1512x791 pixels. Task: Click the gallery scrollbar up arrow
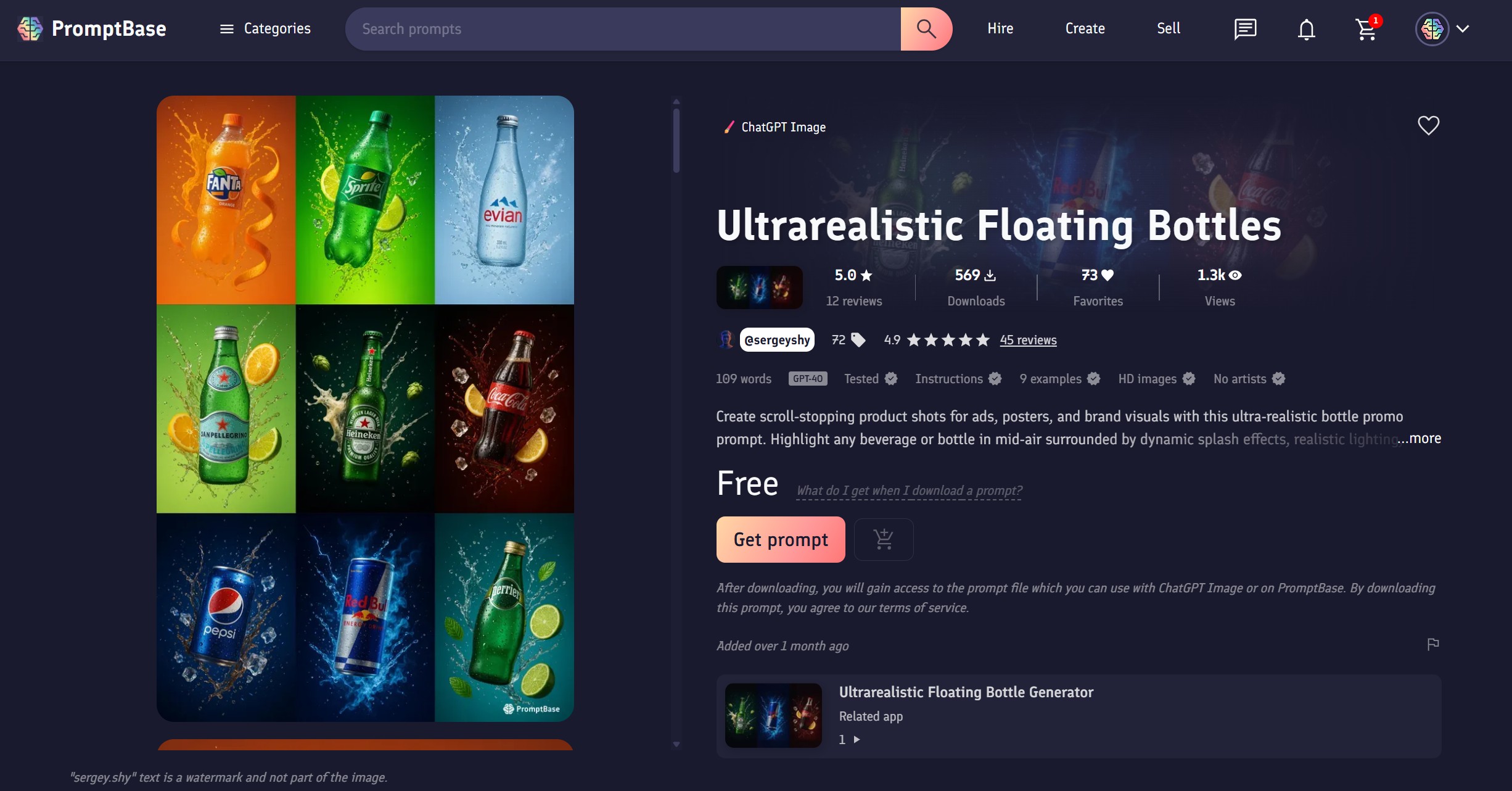pos(676,101)
